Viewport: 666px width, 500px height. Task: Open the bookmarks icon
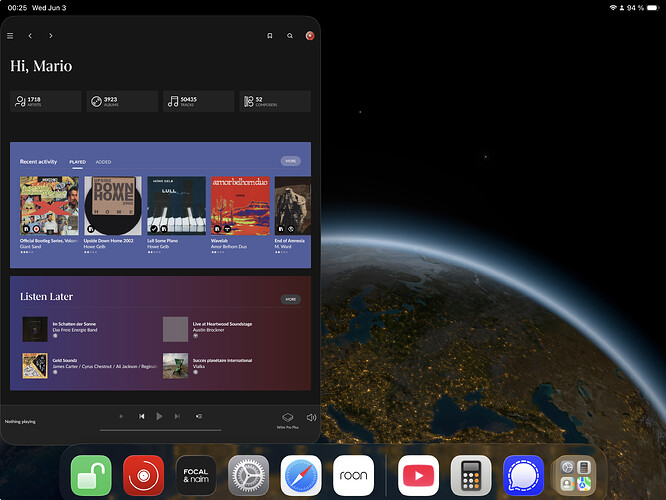click(x=270, y=36)
